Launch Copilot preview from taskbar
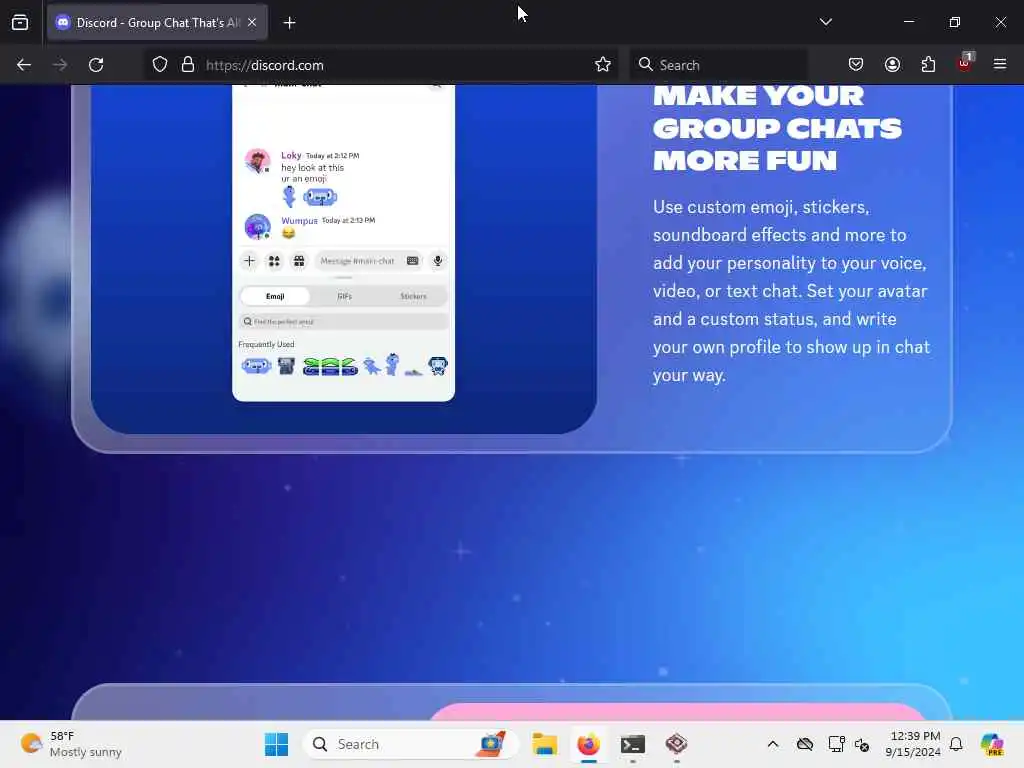The height and width of the screenshot is (768, 1024). 992,744
